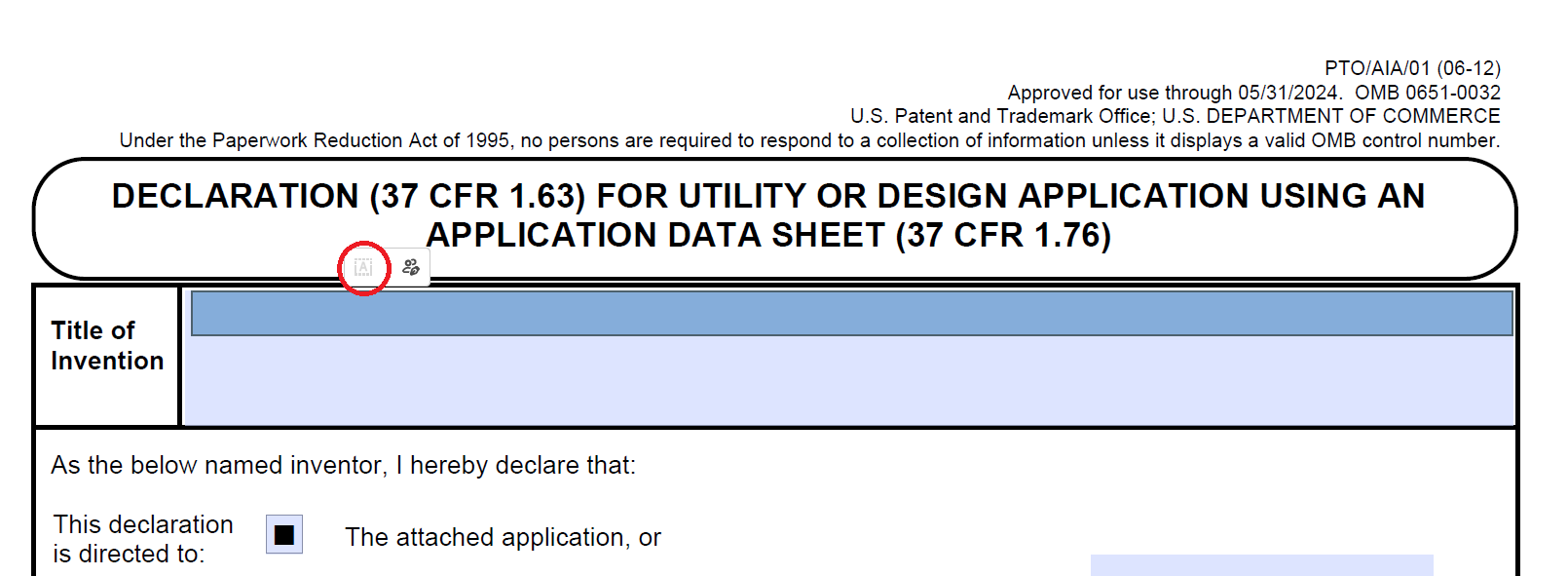Click the add text field icon
This screenshot has width=1568, height=576.
tap(363, 267)
